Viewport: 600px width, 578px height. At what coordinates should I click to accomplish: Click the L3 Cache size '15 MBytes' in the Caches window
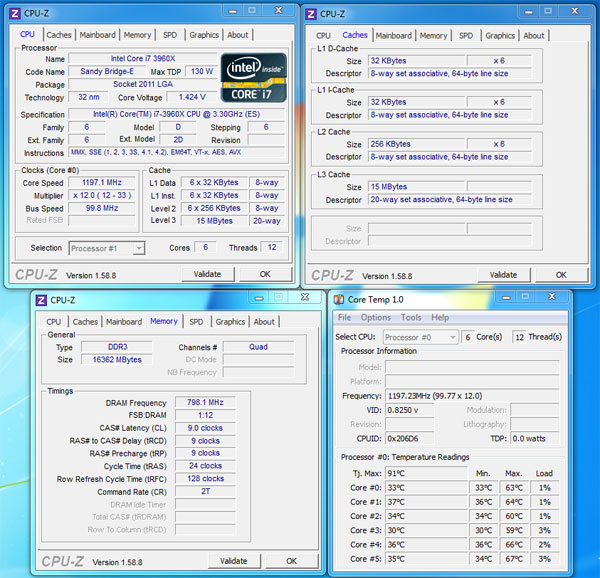coord(417,187)
